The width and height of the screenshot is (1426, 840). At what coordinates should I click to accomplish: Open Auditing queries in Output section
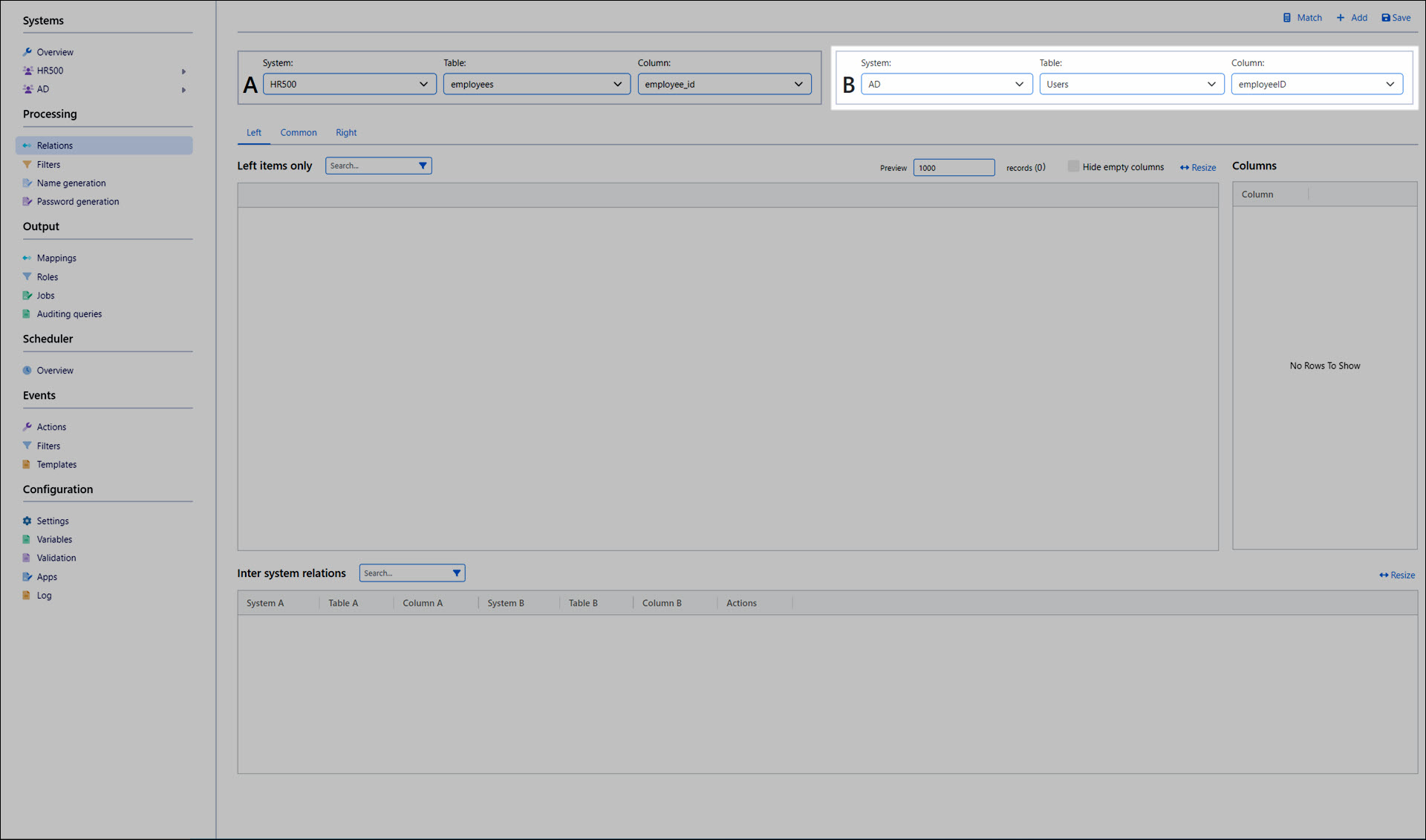(69, 314)
